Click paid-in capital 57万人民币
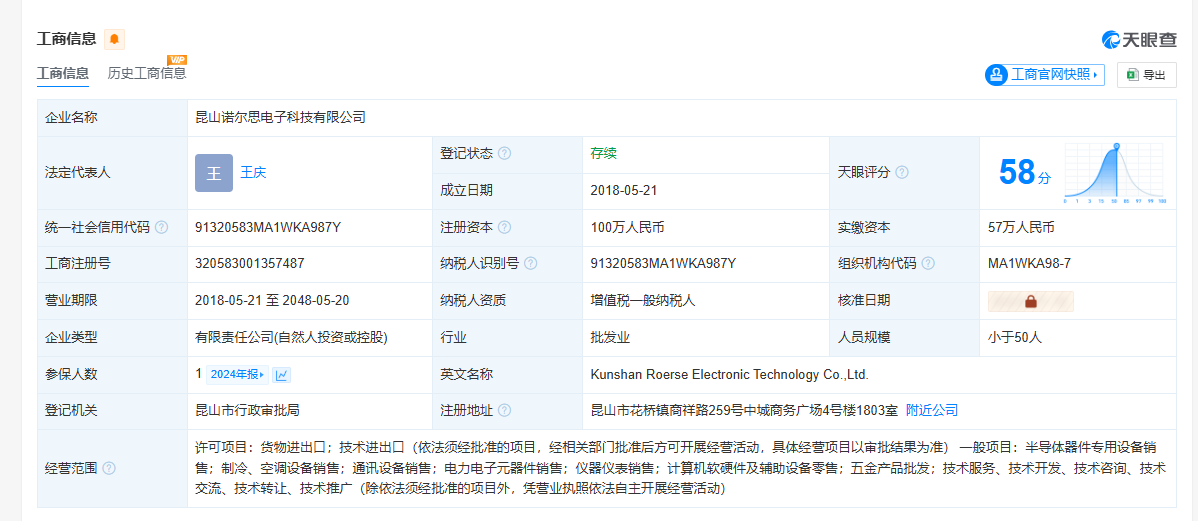The height and width of the screenshot is (521, 1198). 1022,228
